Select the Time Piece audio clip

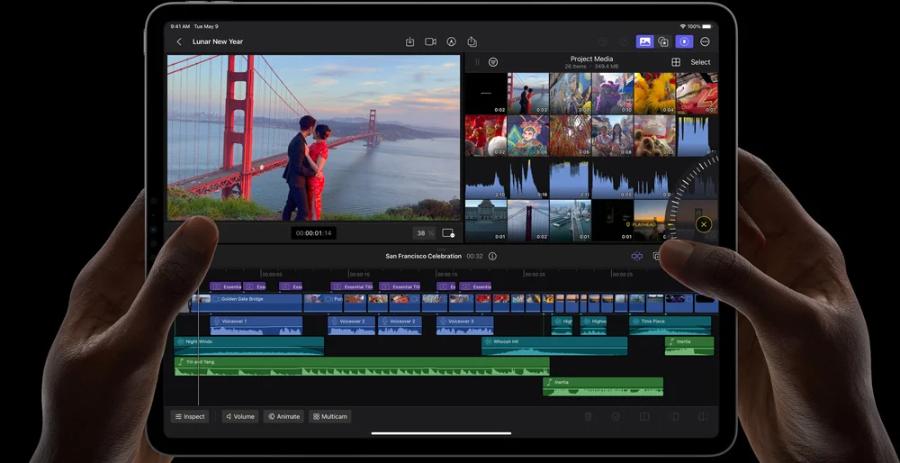[670, 326]
